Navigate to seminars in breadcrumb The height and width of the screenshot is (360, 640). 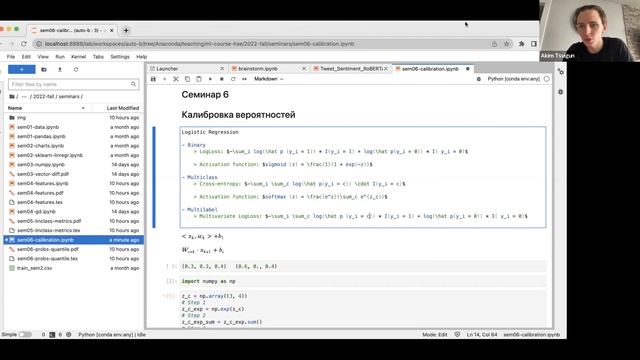[69, 97]
